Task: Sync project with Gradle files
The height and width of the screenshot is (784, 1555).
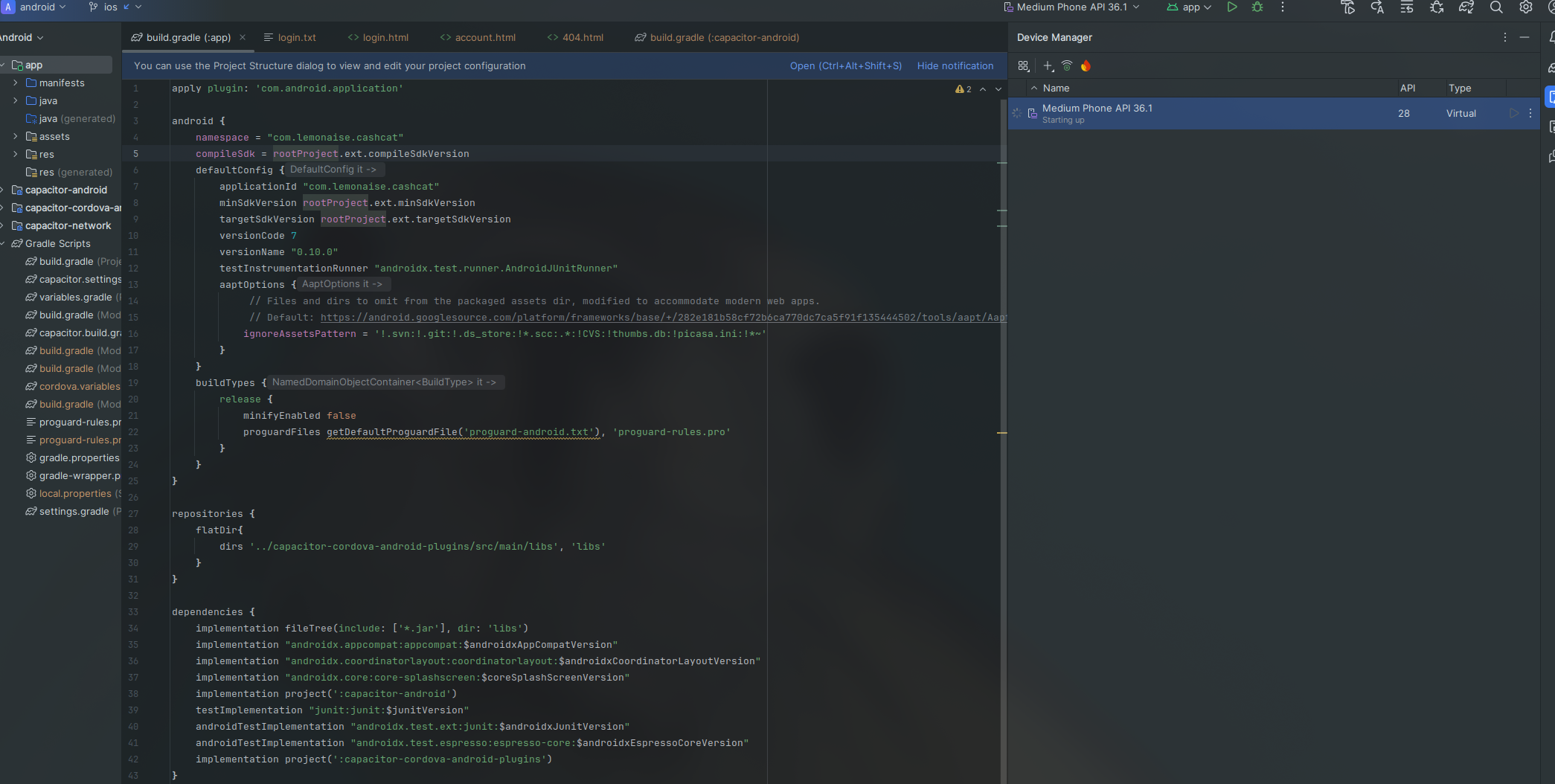Action: click(x=1466, y=7)
